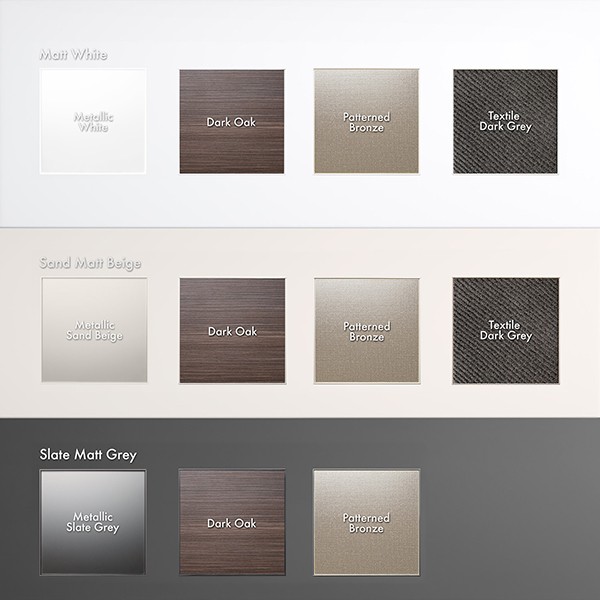Click beige background strip below Sand Beige swatches
Screen dimensions: 600x600
point(300,402)
